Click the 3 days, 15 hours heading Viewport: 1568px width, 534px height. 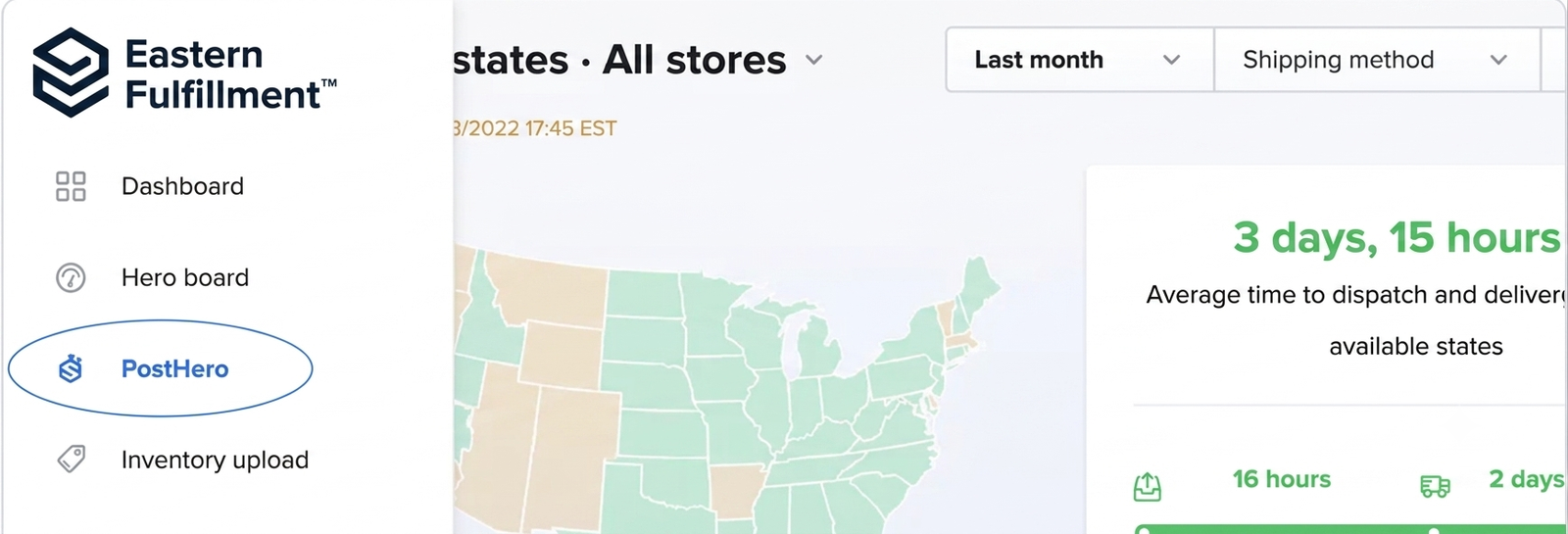[x=1396, y=237]
